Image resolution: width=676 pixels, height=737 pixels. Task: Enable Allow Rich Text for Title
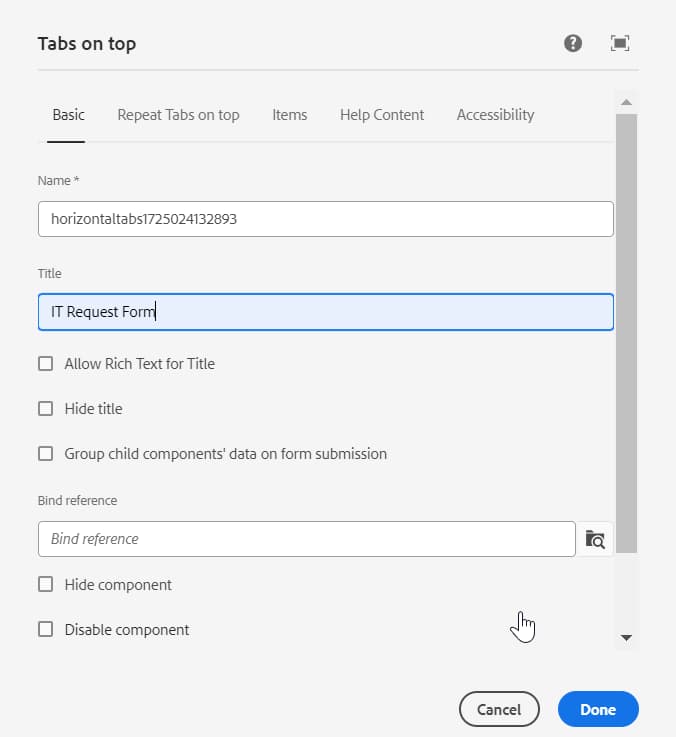[x=45, y=364]
